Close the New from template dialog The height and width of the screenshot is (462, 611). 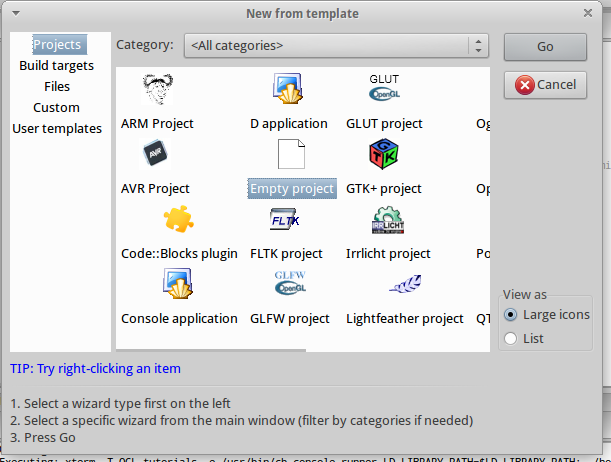click(588, 13)
